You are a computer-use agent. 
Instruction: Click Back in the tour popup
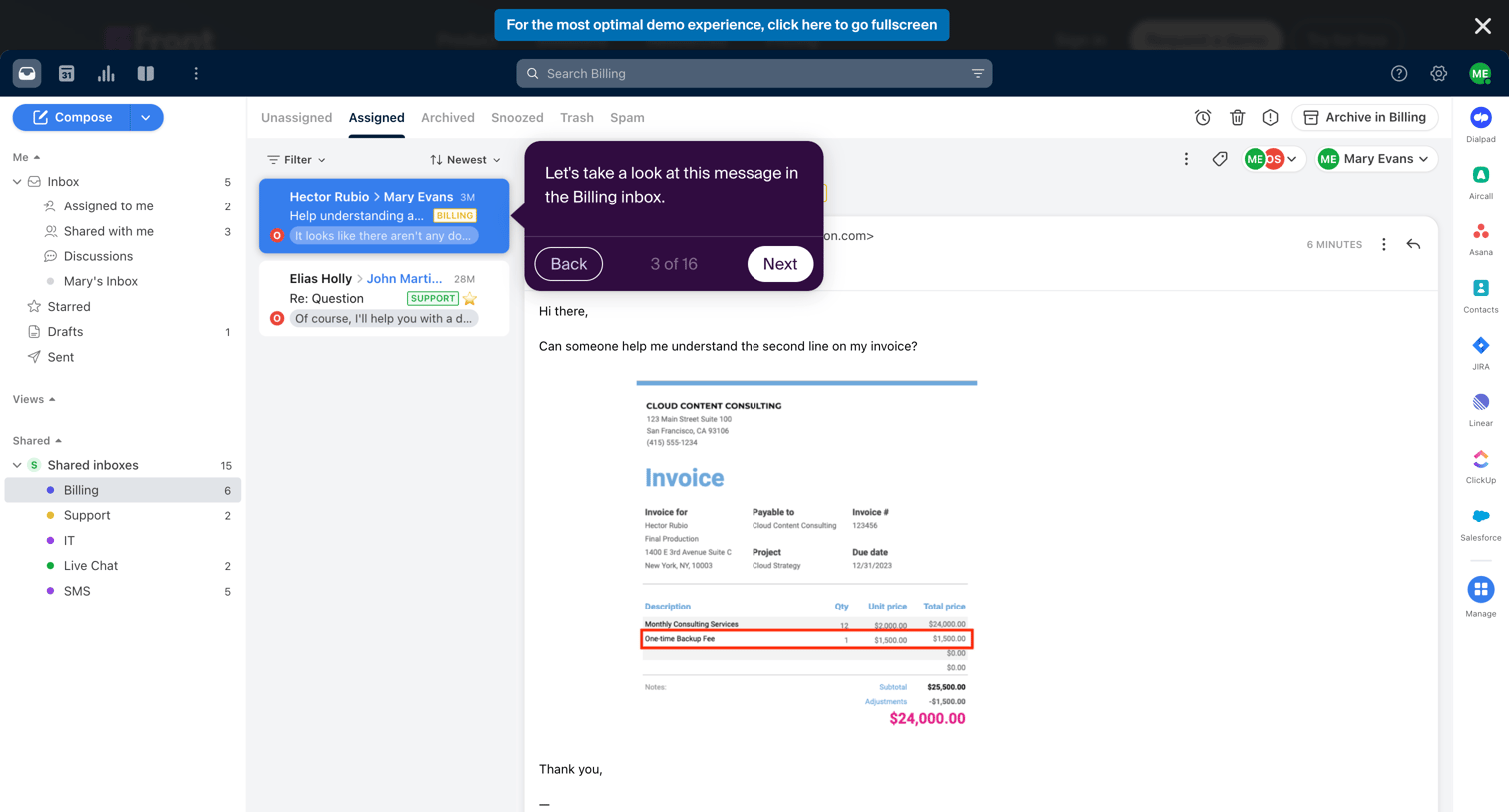569,264
